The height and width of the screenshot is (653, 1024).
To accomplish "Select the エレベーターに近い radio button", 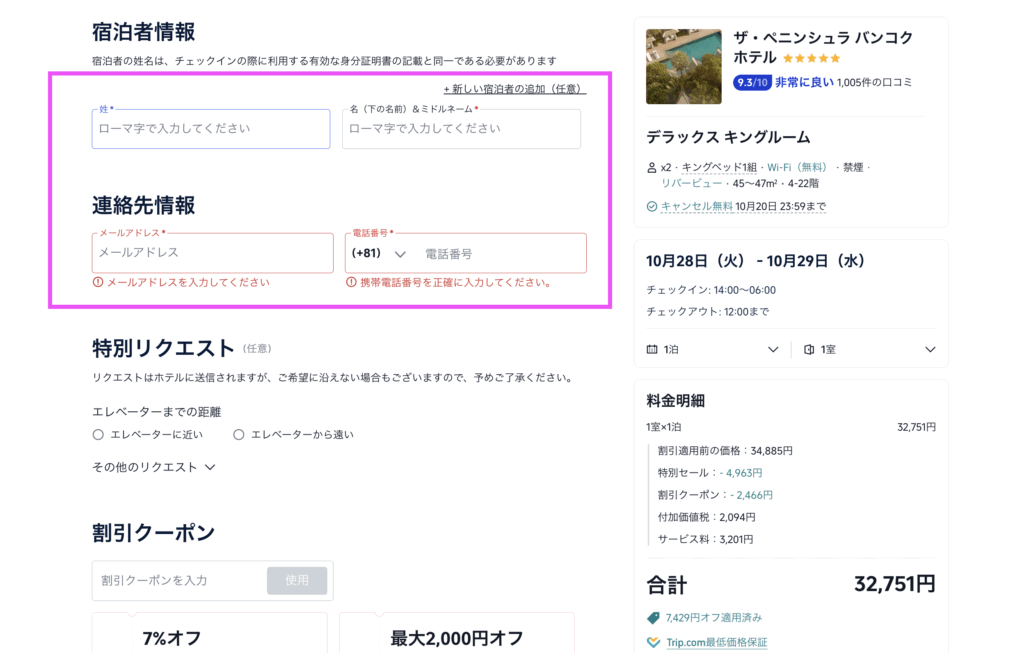I will pos(98,435).
